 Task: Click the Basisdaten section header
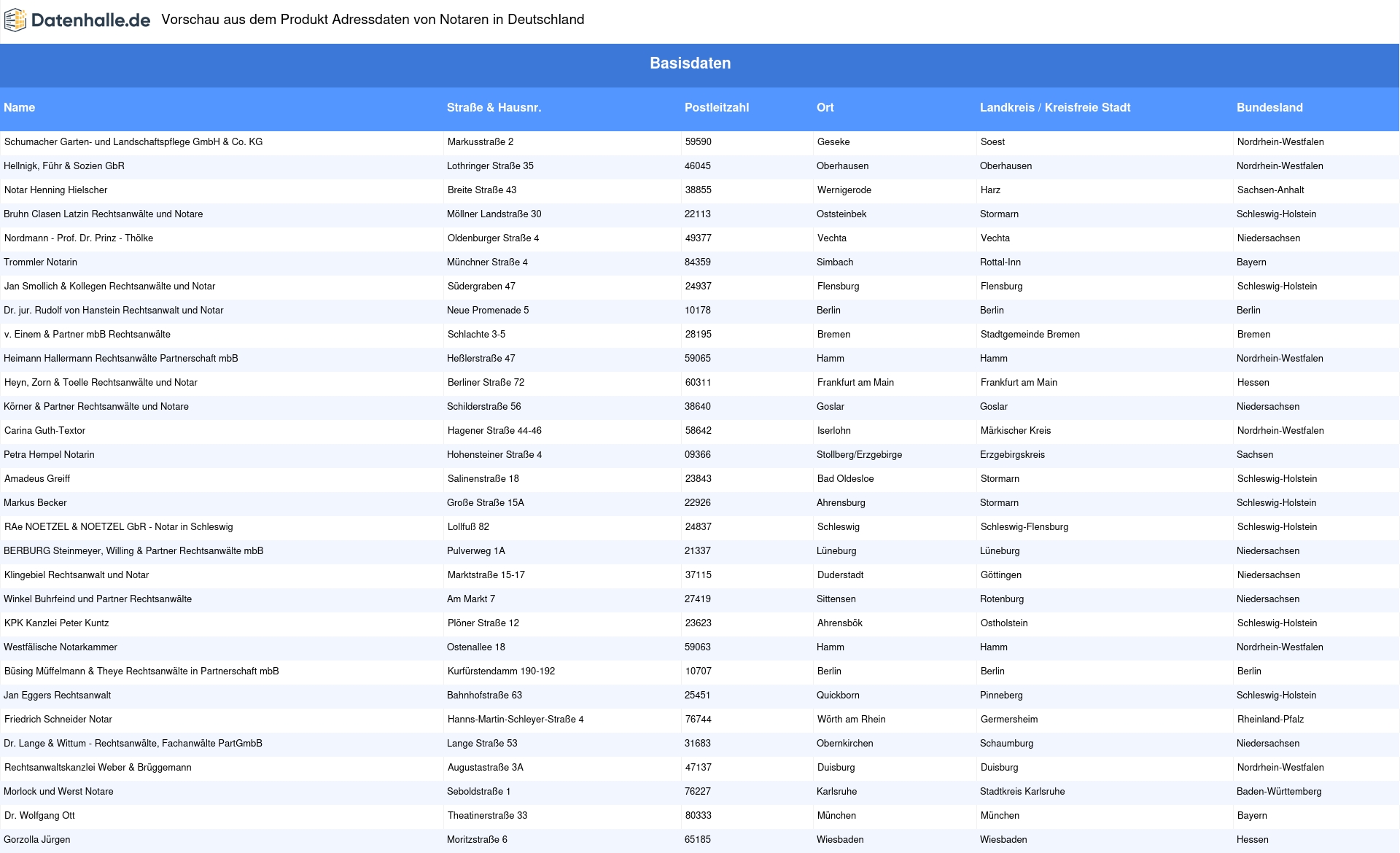click(x=691, y=63)
